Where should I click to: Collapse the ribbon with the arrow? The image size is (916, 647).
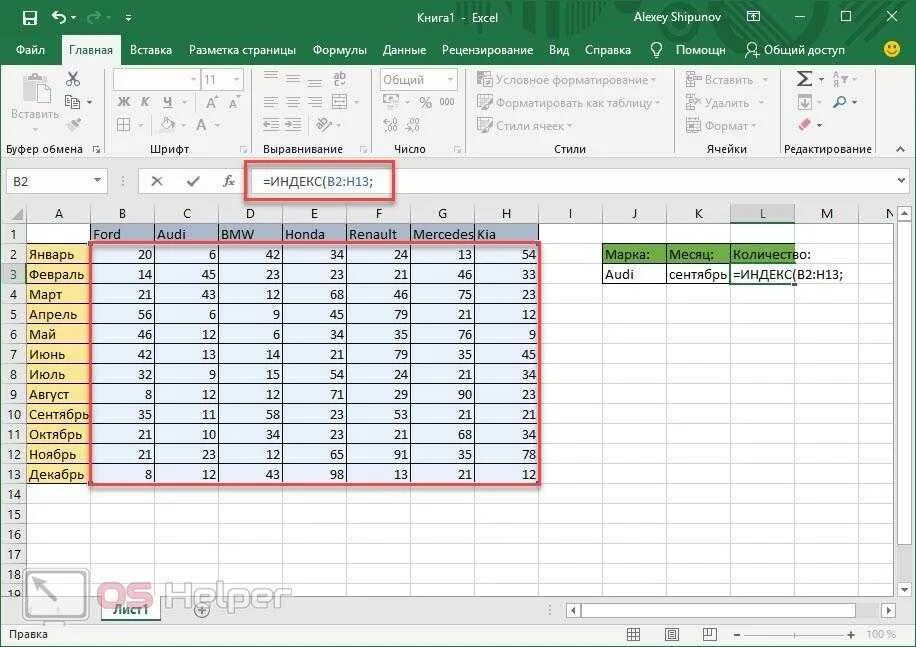[900, 149]
